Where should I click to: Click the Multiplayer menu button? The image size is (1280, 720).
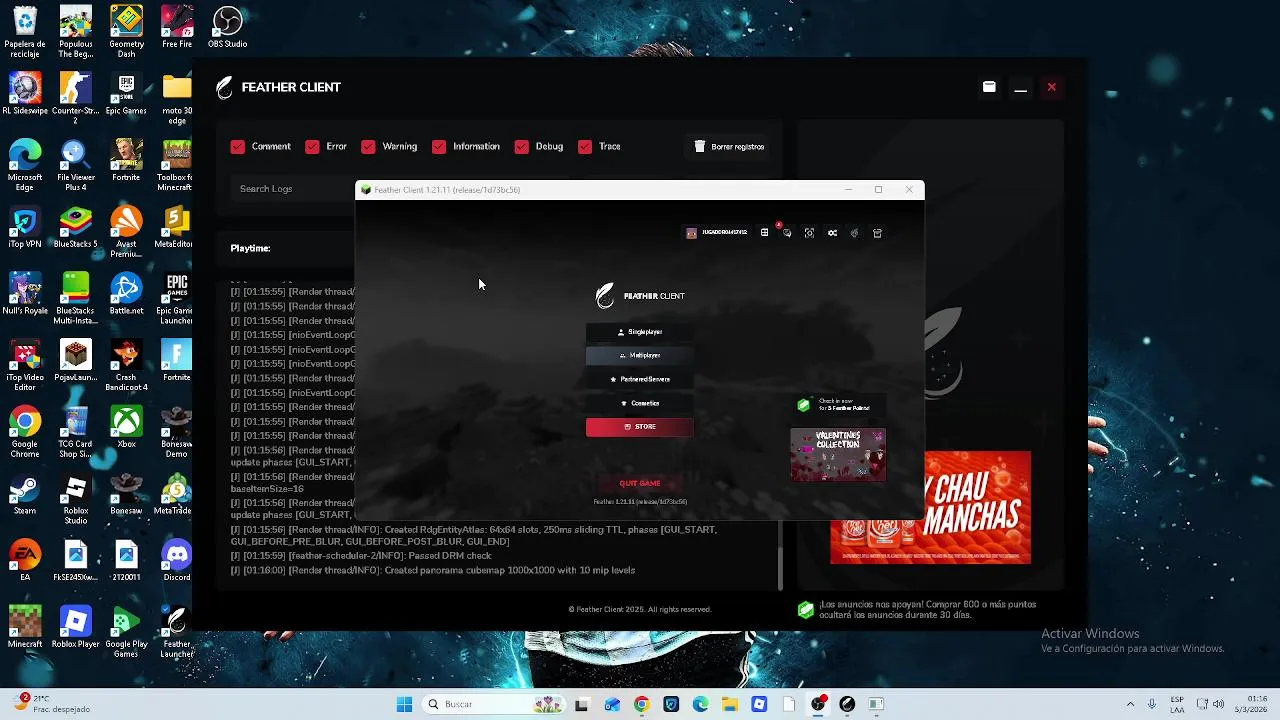tap(639, 355)
